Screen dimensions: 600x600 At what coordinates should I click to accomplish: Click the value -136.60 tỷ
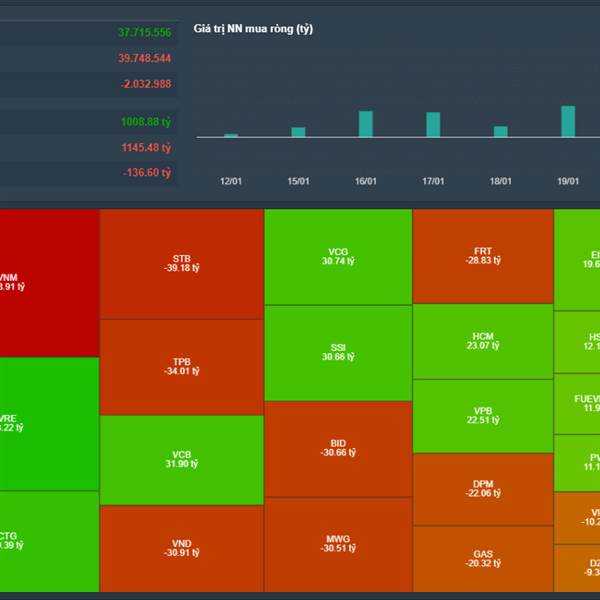147,173
